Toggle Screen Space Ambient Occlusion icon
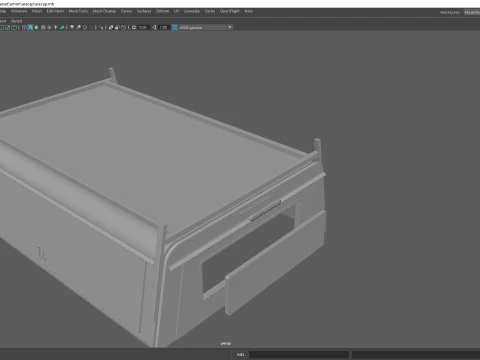This screenshot has height=360, width=480. [x=72, y=27]
